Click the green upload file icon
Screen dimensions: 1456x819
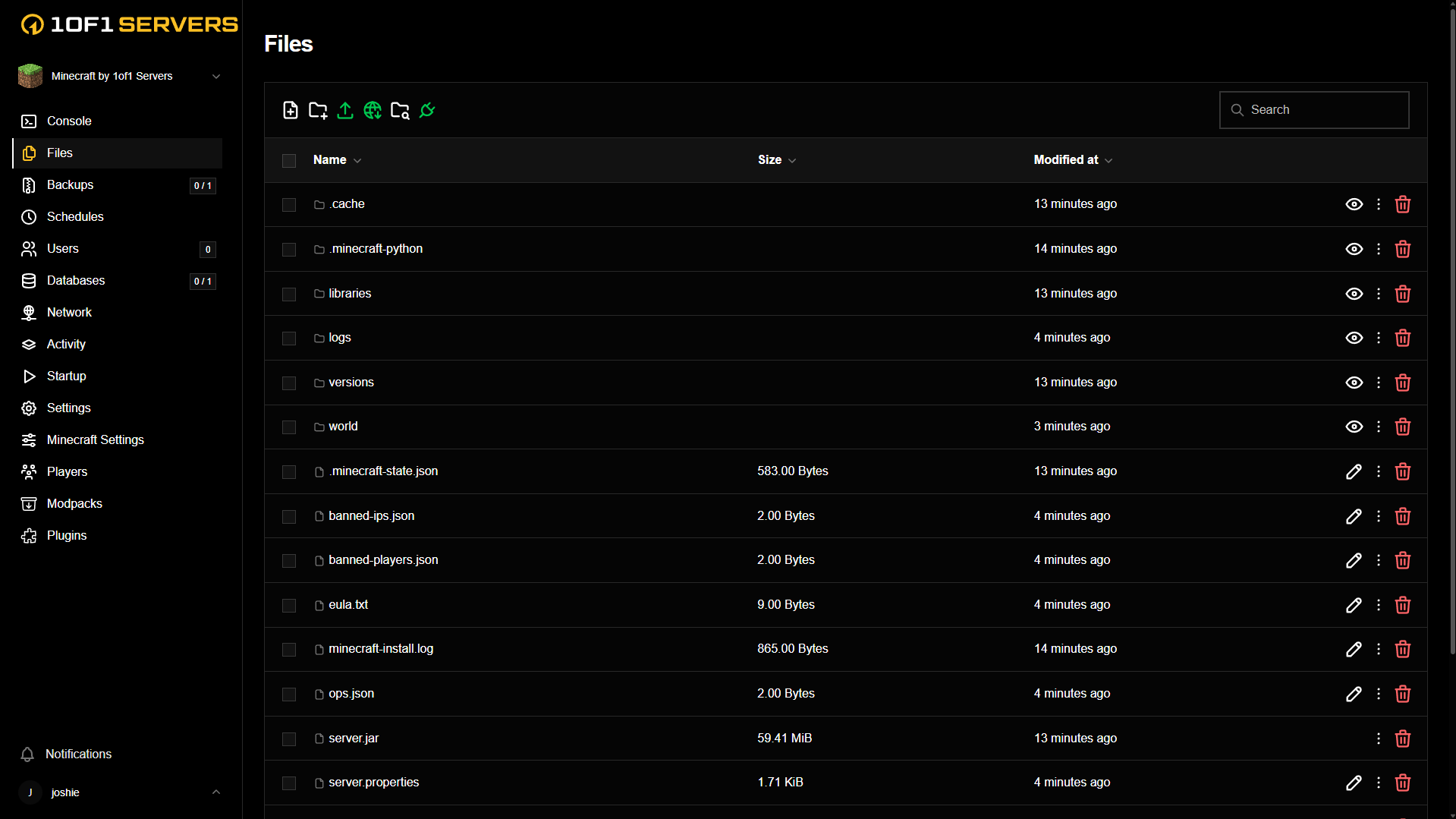pos(345,110)
